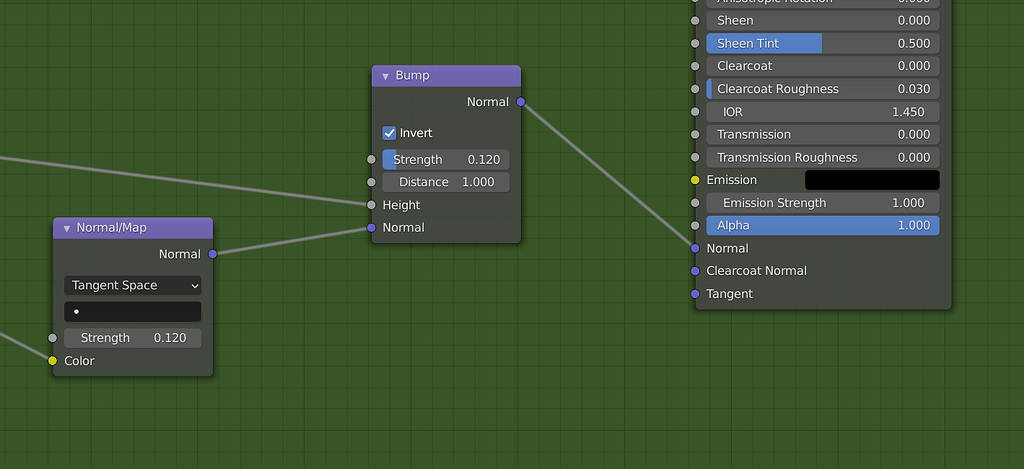The height and width of the screenshot is (469, 1024).
Task: Click the Bump node Normal input socket
Action: [371, 227]
